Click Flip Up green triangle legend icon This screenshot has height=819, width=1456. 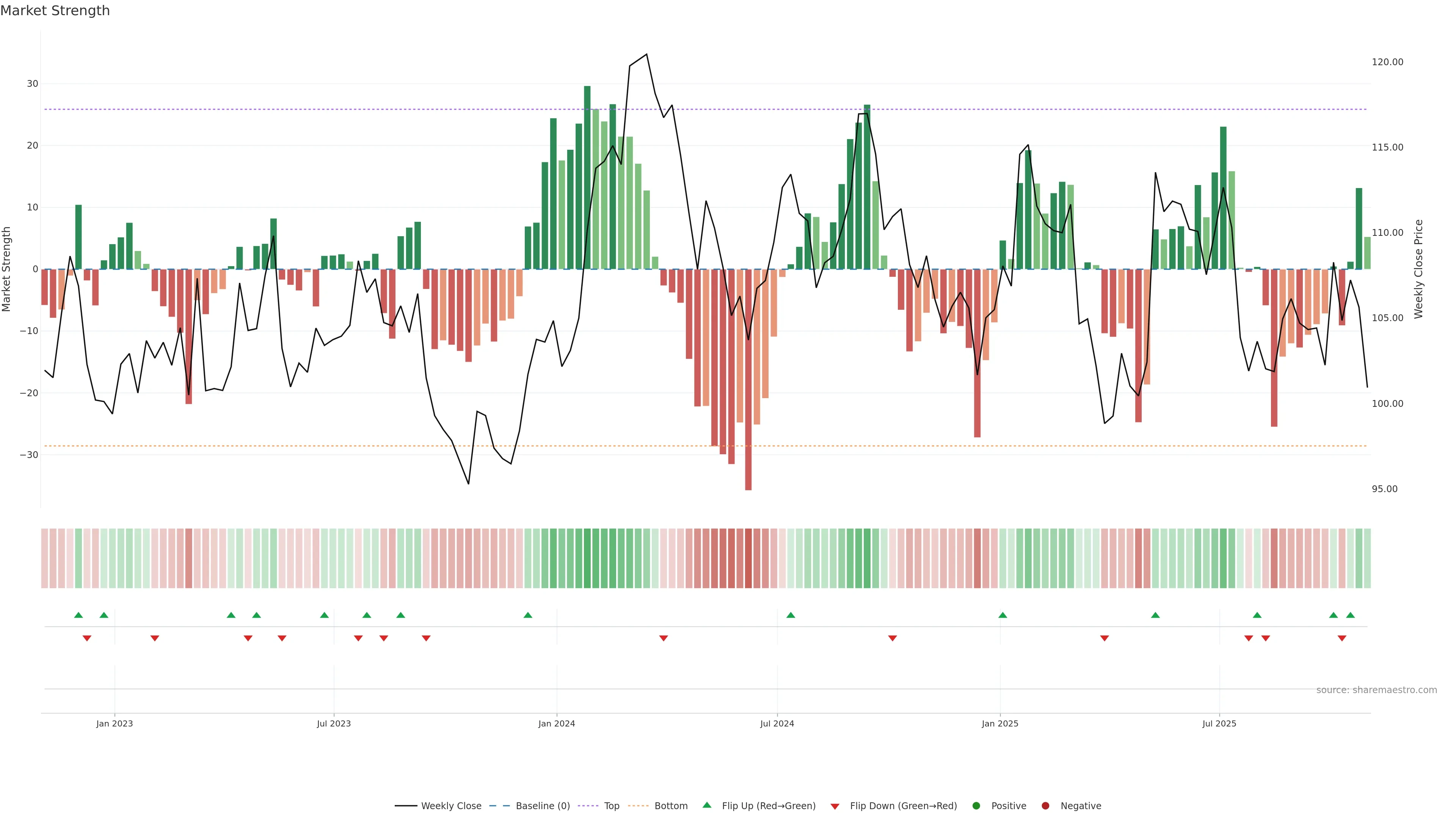pyautogui.click(x=706, y=805)
